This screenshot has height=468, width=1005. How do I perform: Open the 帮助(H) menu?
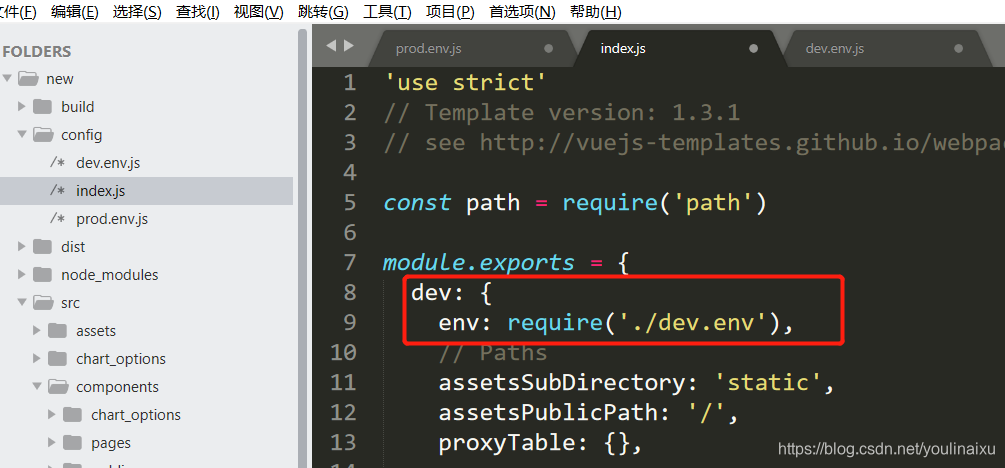(x=595, y=12)
